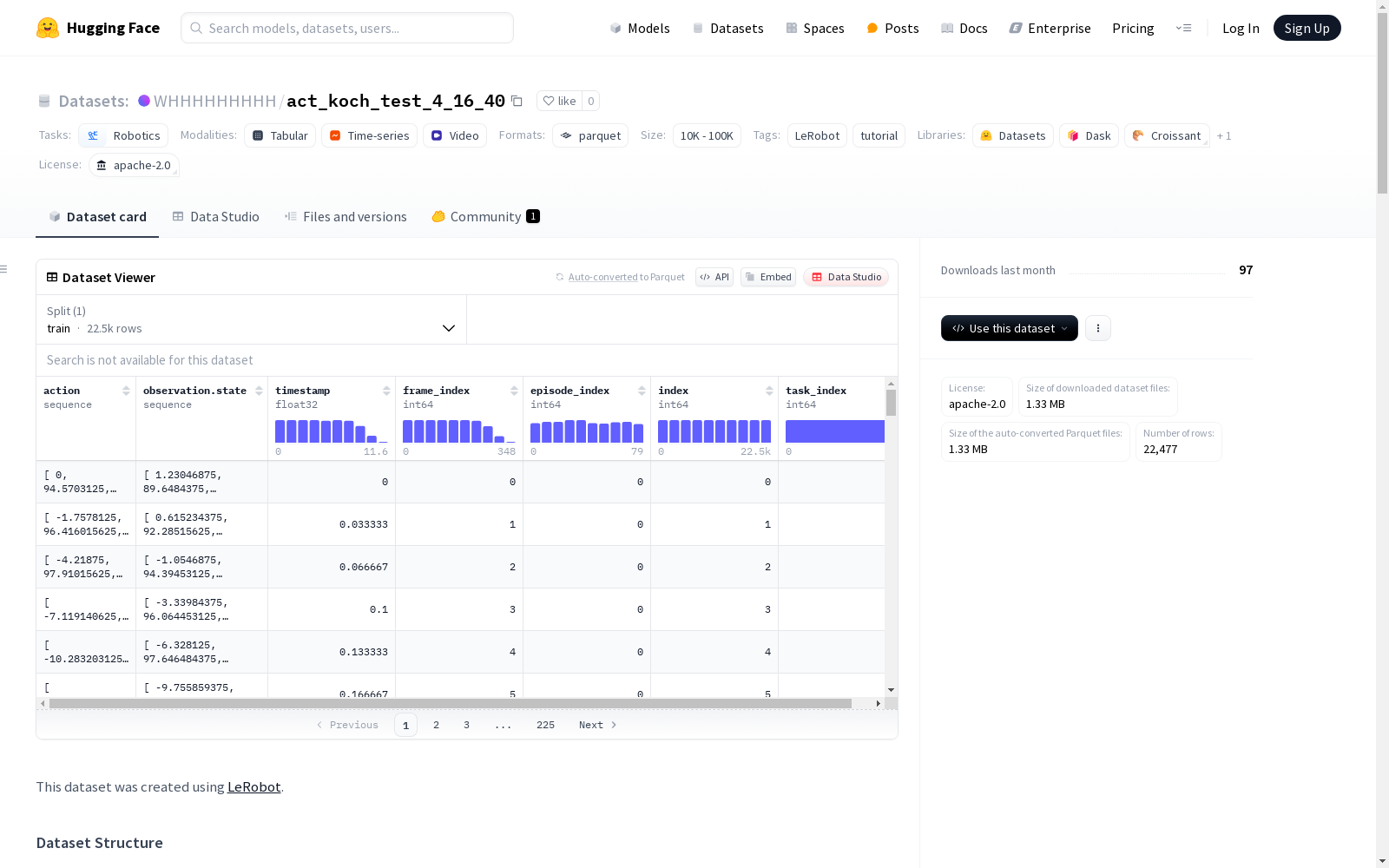Viewport: 1389px width, 868px height.
Task: Jump to page 225
Action: coord(545,725)
